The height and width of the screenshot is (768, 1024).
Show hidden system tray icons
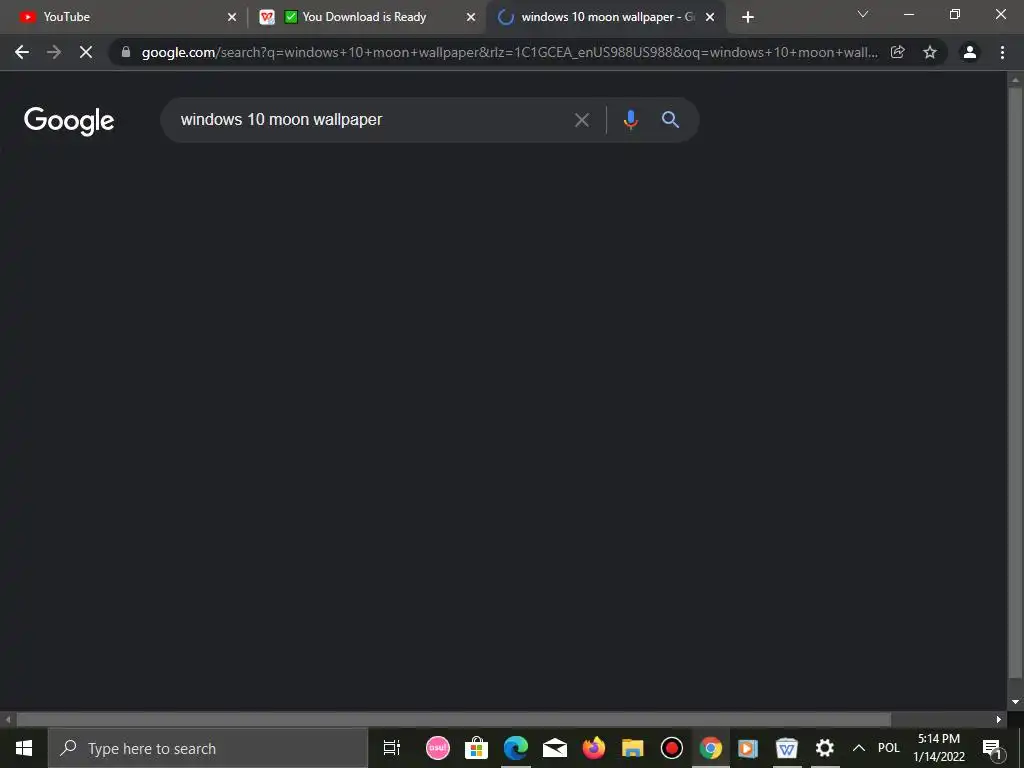tap(859, 748)
